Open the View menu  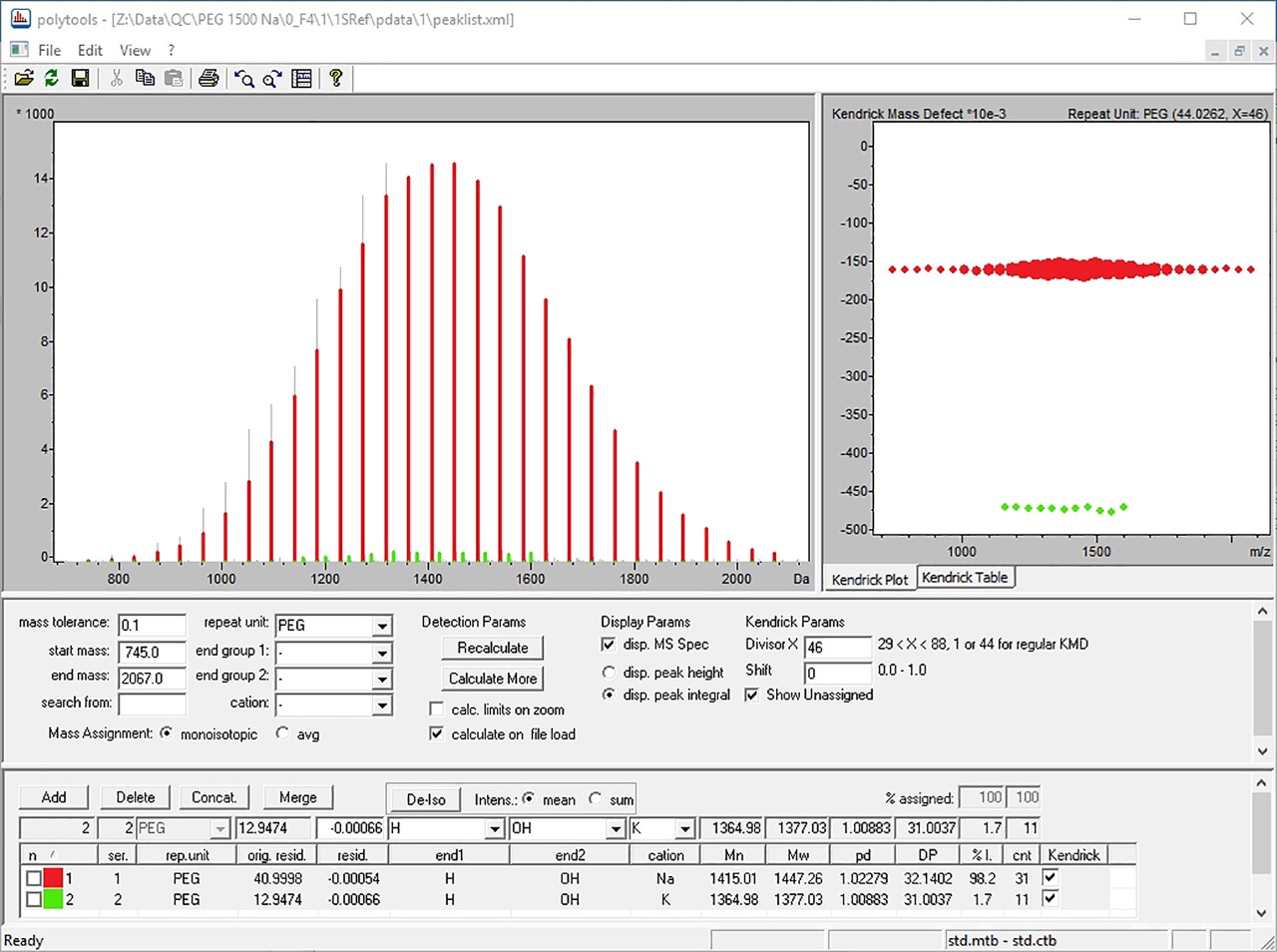pos(135,49)
